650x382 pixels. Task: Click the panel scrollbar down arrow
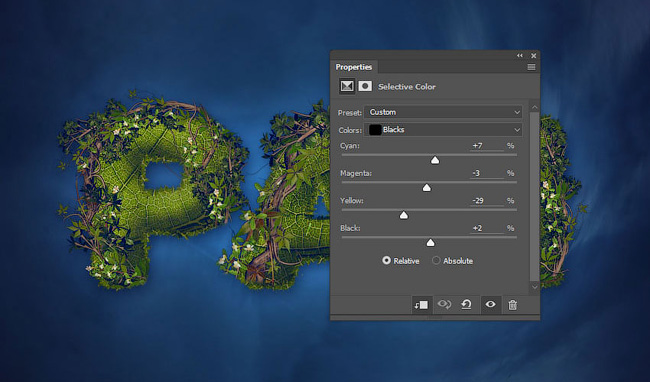point(535,287)
